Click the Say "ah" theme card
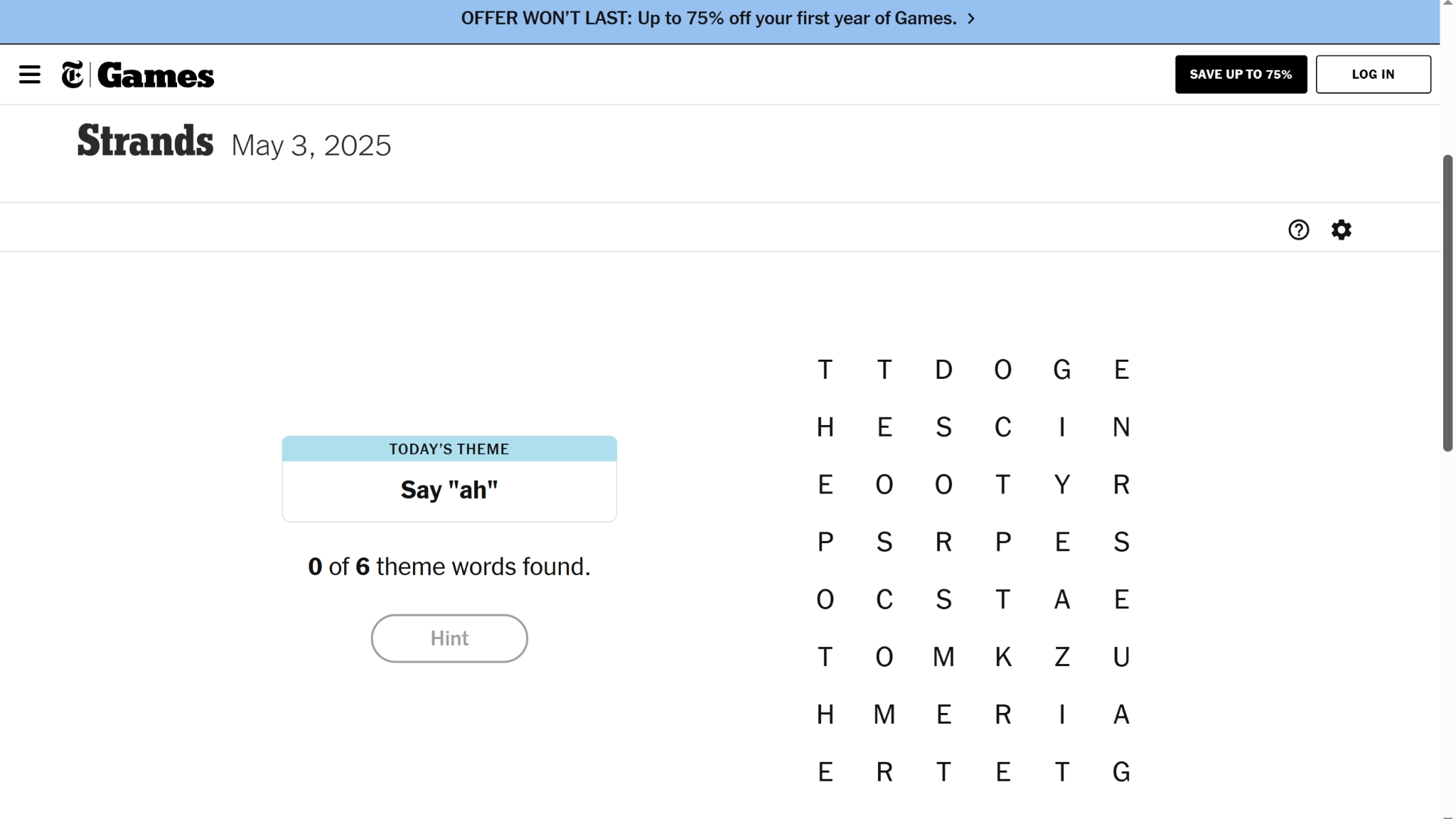Image resolution: width=1456 pixels, height=819 pixels. tap(449, 489)
